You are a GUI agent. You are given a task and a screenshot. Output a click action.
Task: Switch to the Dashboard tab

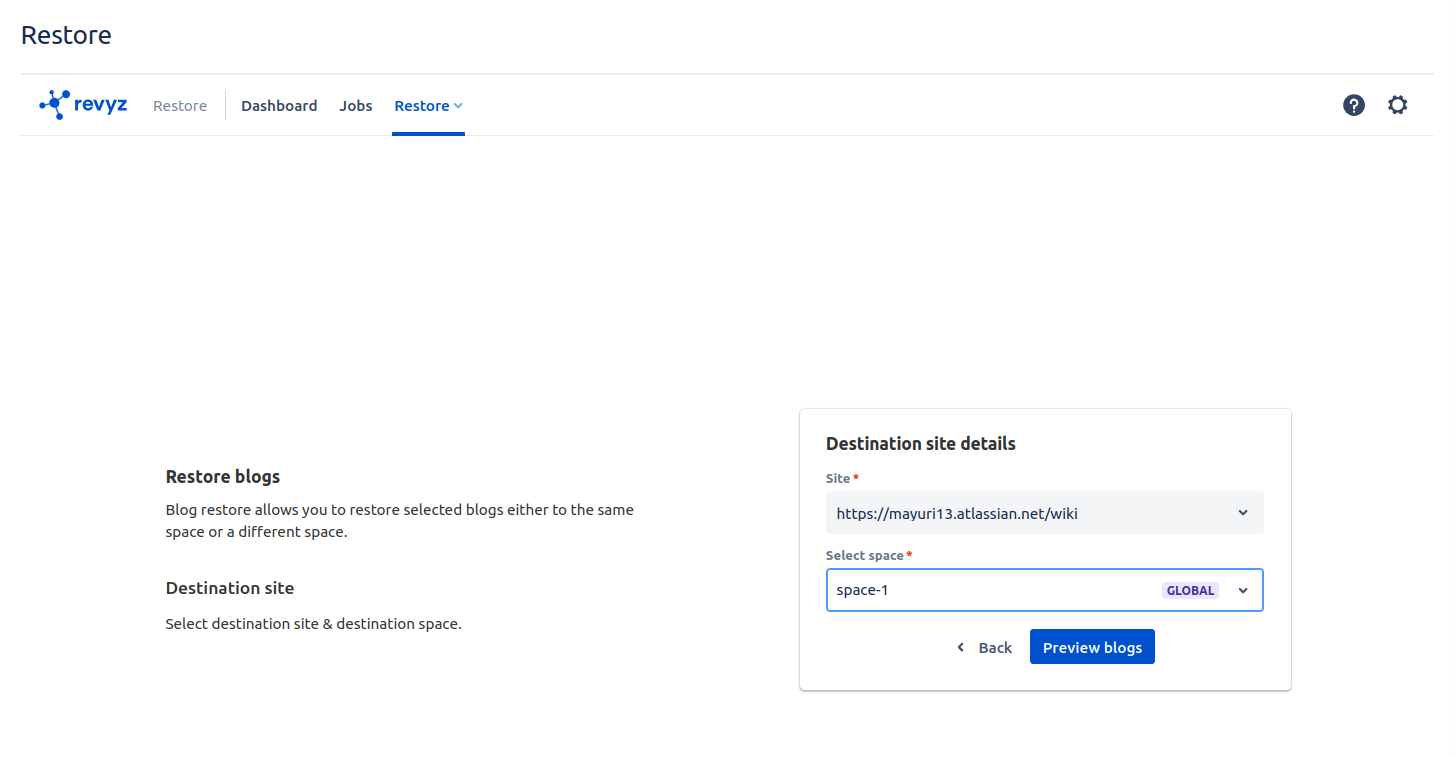point(279,106)
